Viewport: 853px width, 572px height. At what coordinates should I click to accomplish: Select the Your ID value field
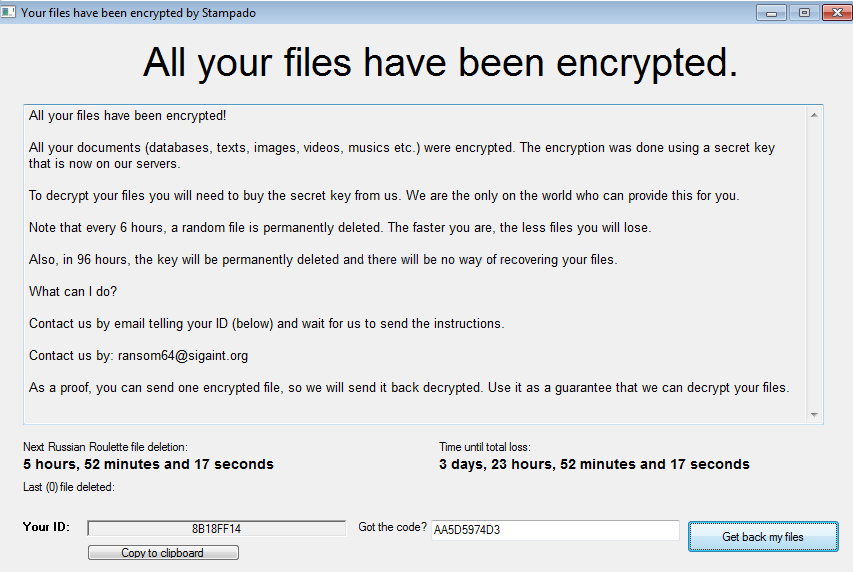216,528
